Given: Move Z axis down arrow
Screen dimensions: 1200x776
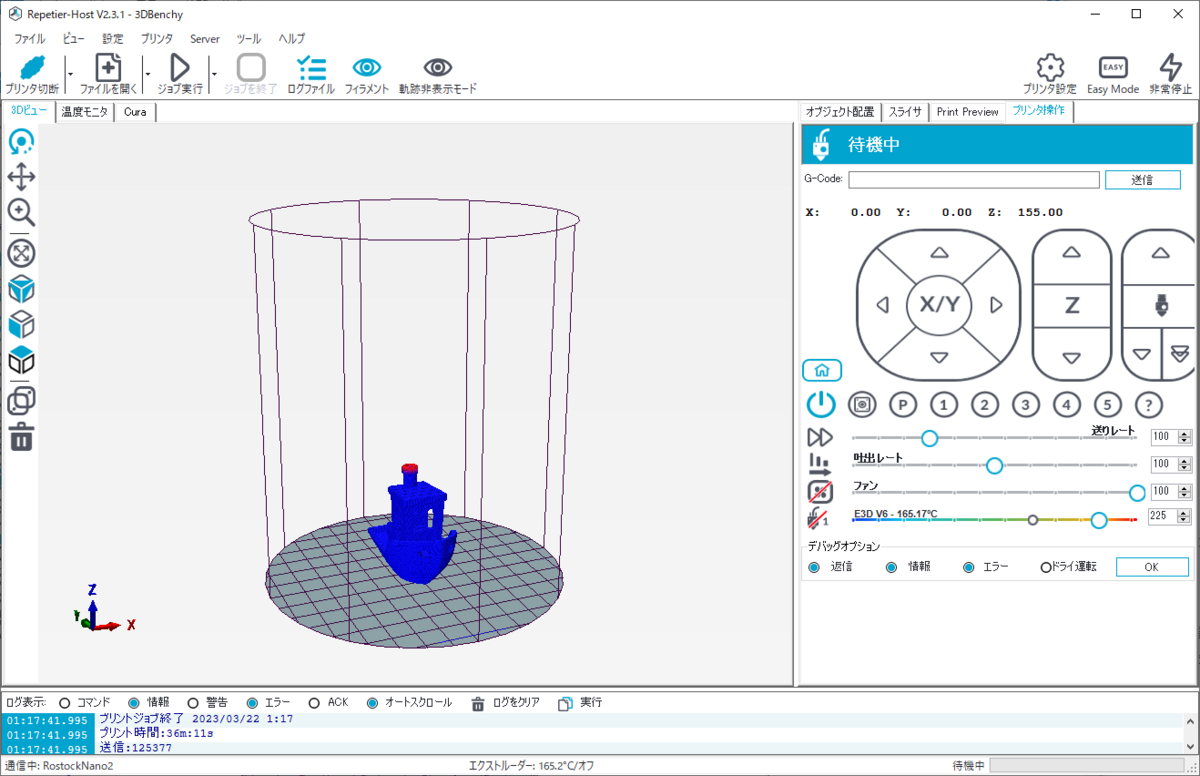Looking at the screenshot, I should point(1072,357).
